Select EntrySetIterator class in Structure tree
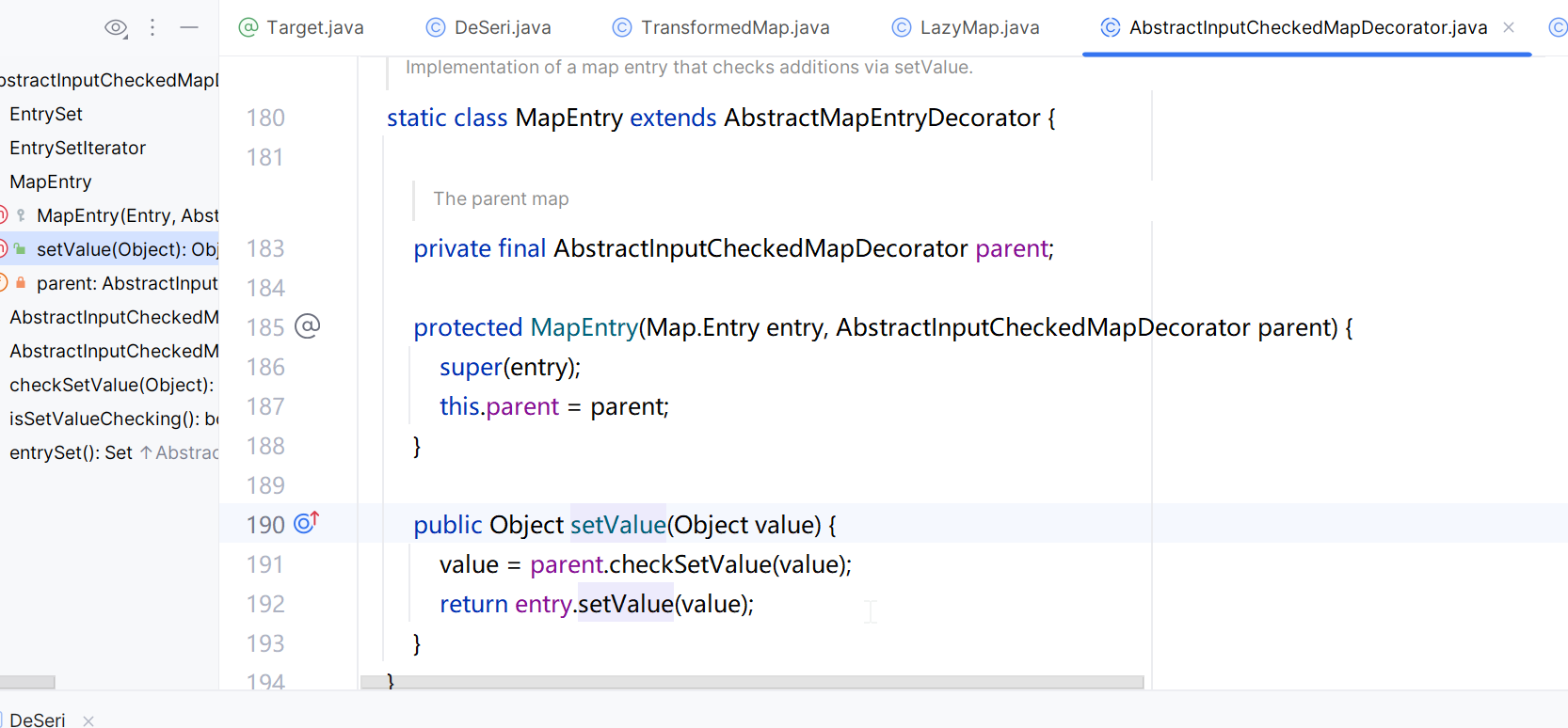This screenshot has width=1568, height=728. 77,148
